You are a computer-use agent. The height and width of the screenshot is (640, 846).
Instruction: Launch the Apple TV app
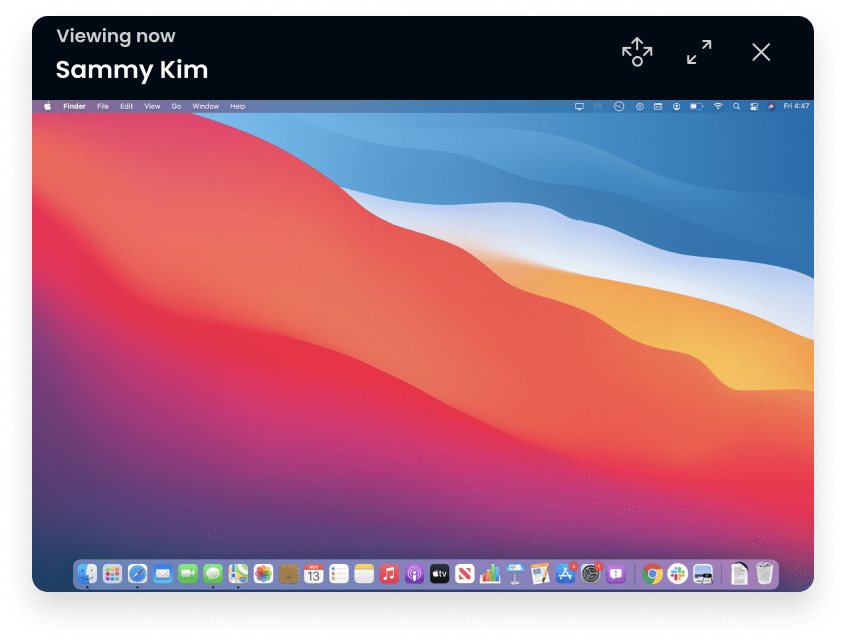439,574
